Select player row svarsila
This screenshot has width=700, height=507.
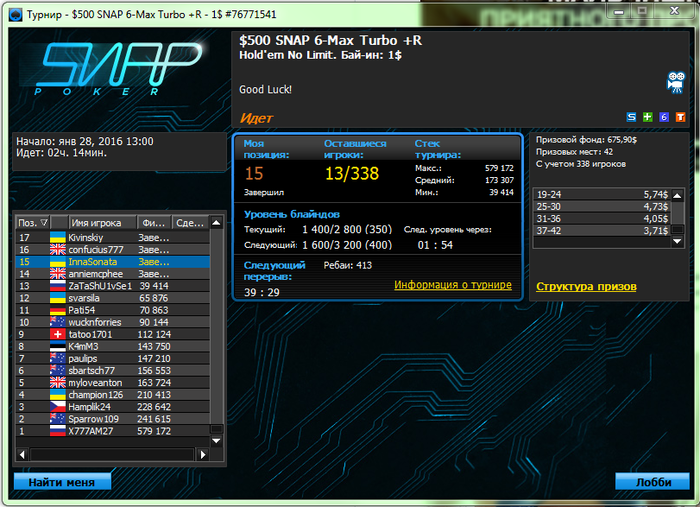pos(113,298)
